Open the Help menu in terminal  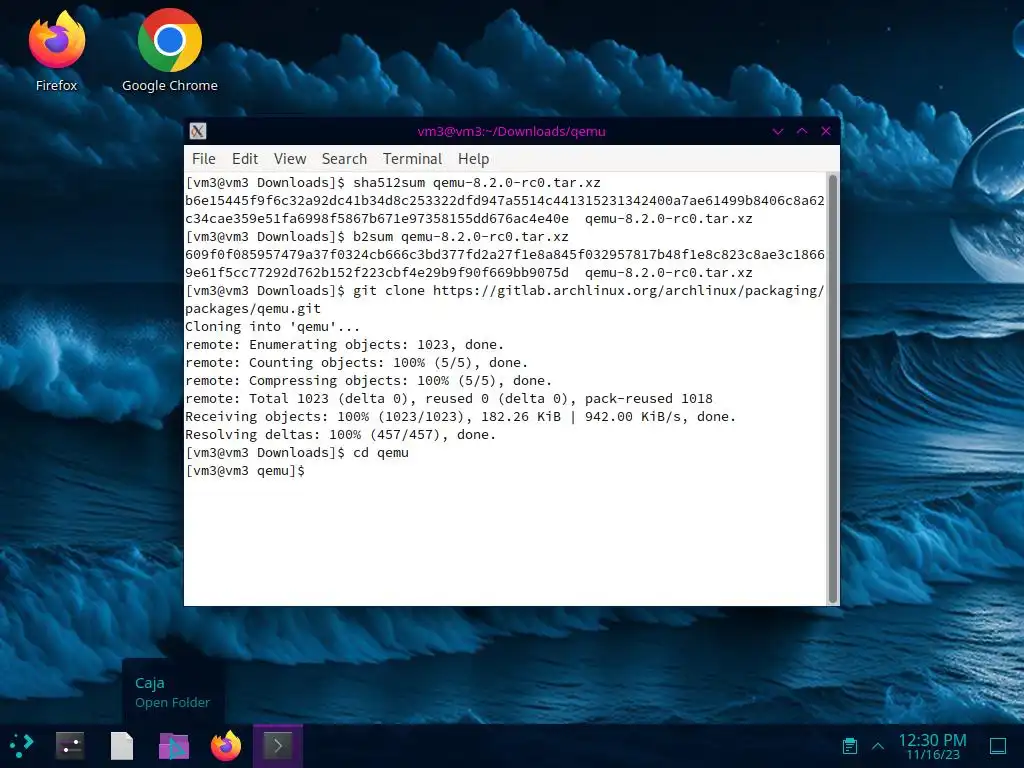pos(473,159)
